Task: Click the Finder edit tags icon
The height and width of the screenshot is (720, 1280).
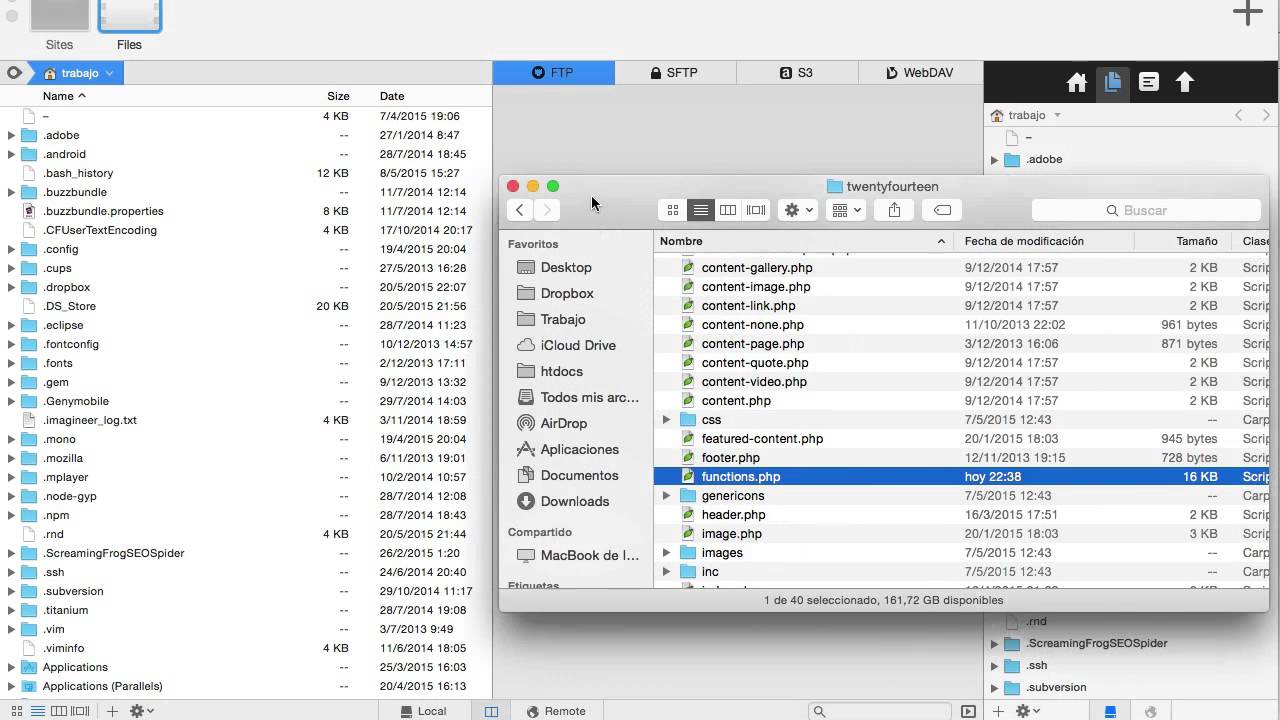Action: [942, 210]
